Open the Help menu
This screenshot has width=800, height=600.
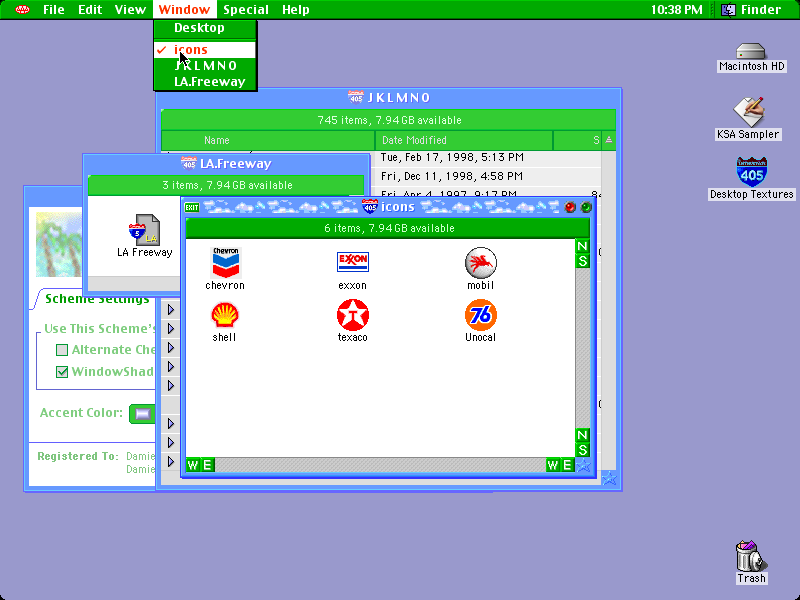click(296, 9)
